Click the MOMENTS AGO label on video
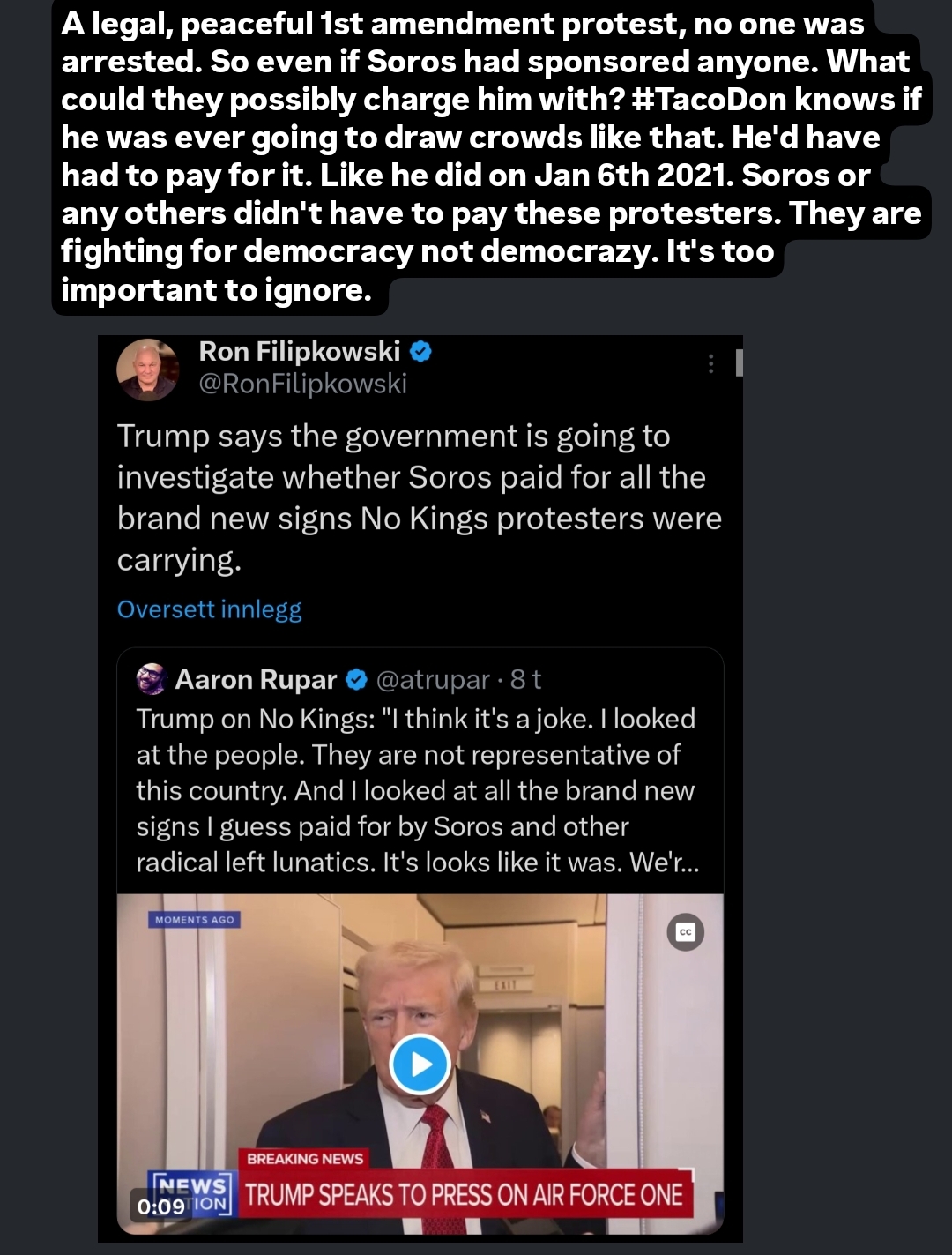 coord(194,920)
